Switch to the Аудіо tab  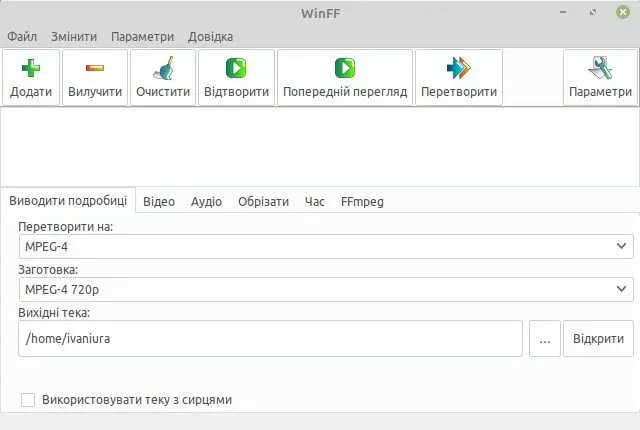(207, 202)
